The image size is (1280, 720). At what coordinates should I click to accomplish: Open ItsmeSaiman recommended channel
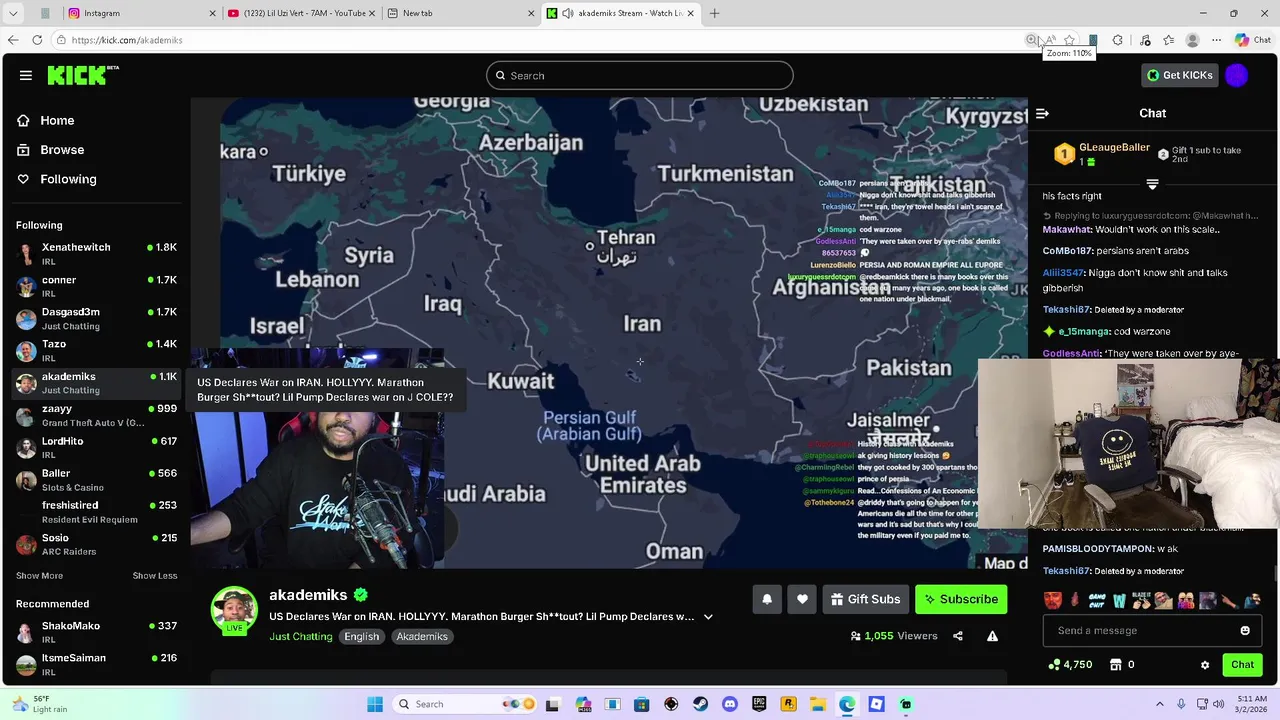96,664
